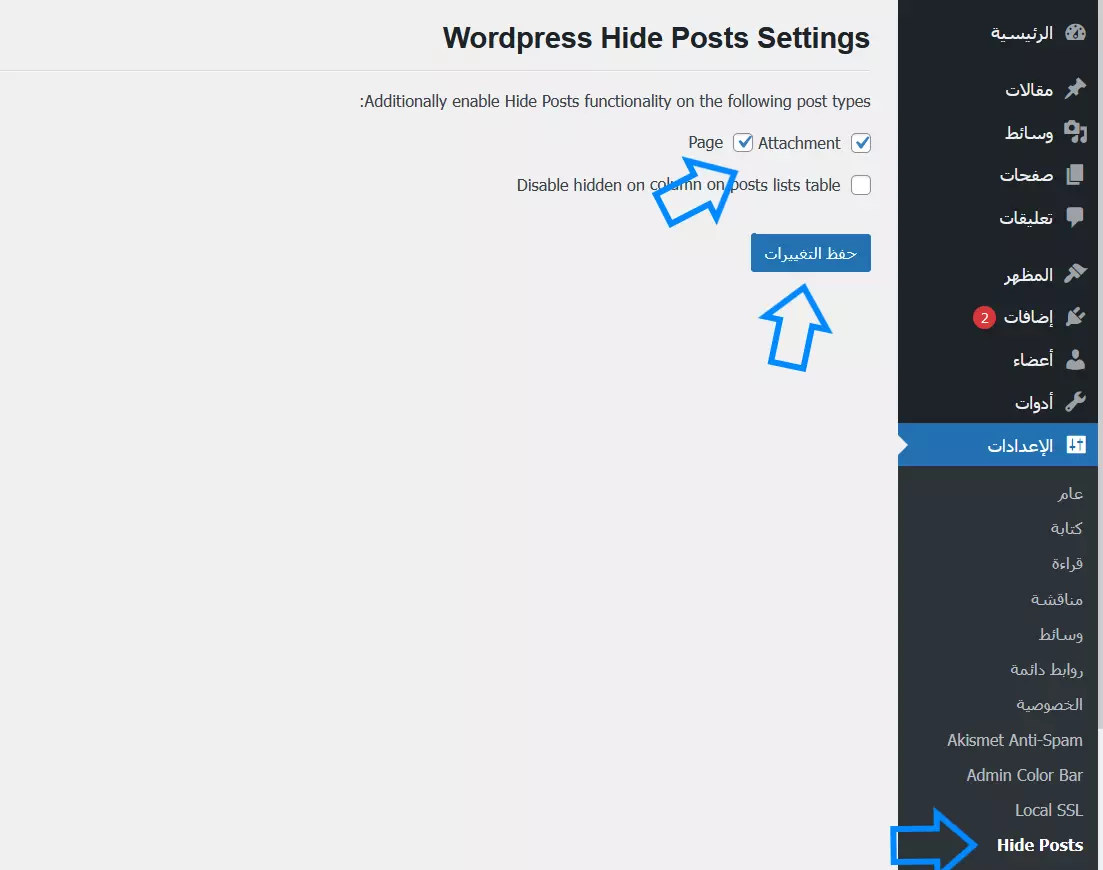Open Local SSL settings
Image resolution: width=1103 pixels, height=870 pixels.
point(1049,810)
